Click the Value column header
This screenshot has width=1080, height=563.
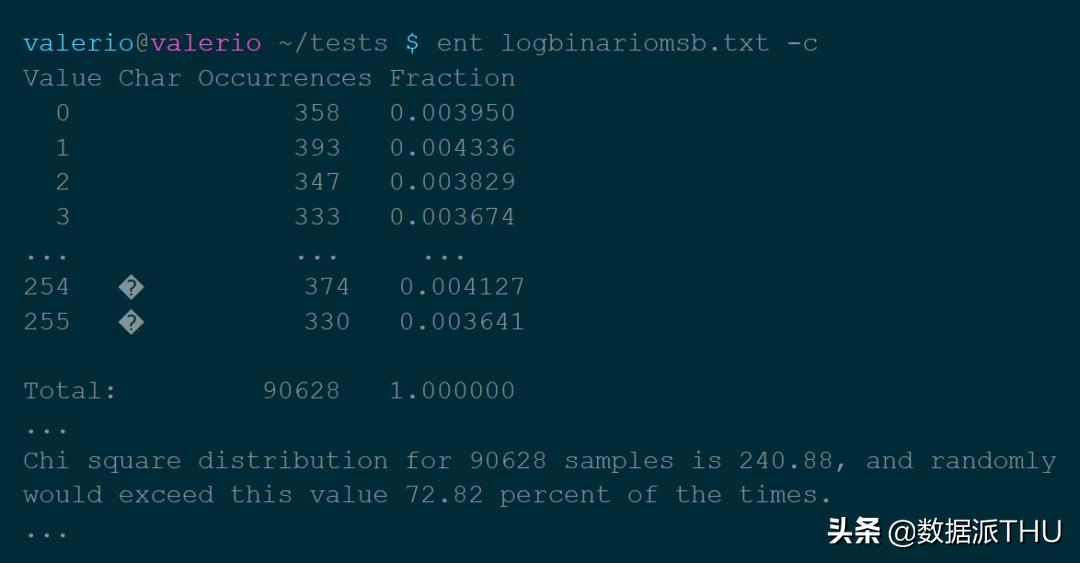click(x=62, y=78)
